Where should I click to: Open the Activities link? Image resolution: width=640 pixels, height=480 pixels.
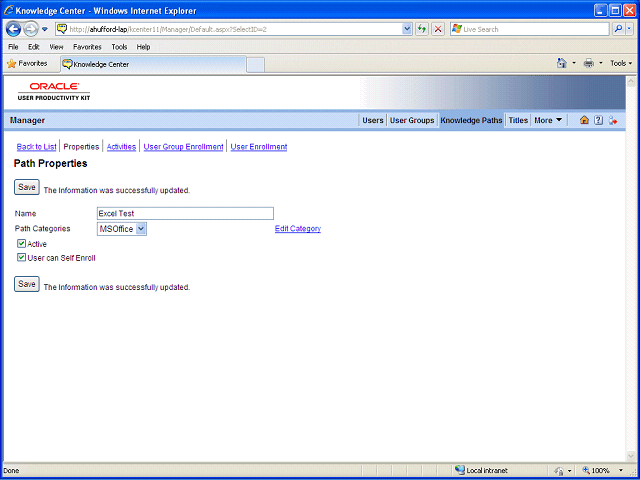[x=121, y=147]
